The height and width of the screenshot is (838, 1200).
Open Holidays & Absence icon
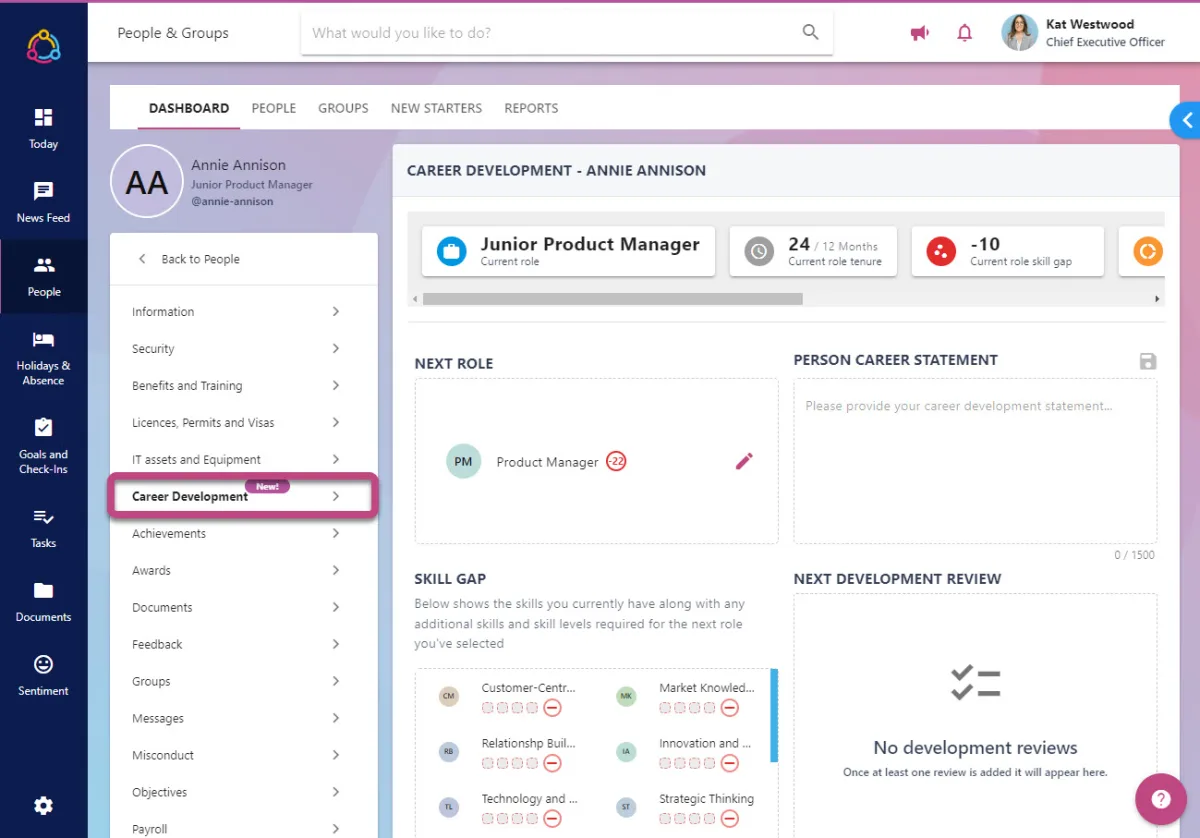coord(43,339)
